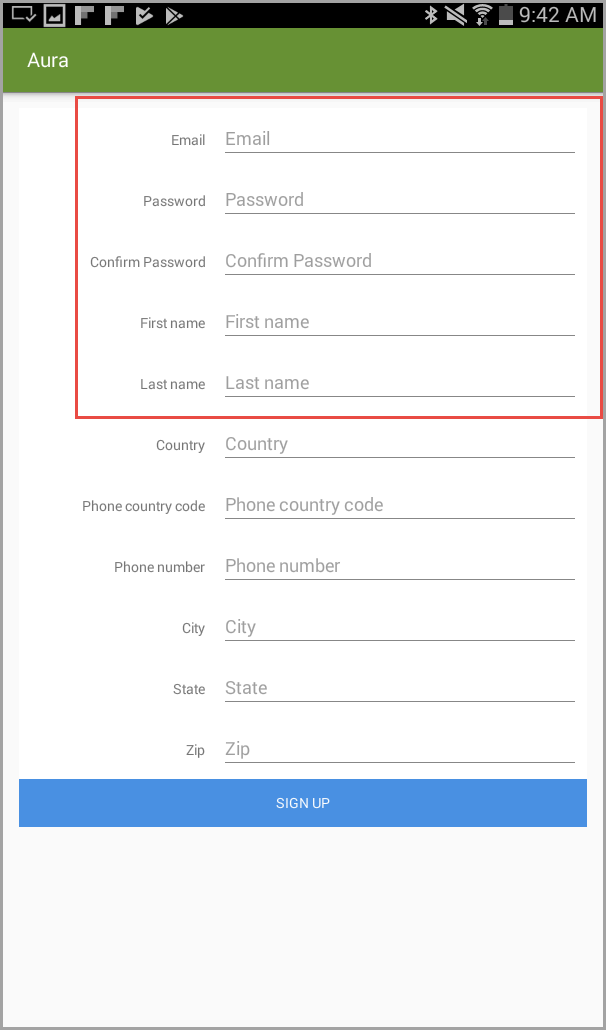Tap the Bluetooth icon in status bar

pos(431,15)
